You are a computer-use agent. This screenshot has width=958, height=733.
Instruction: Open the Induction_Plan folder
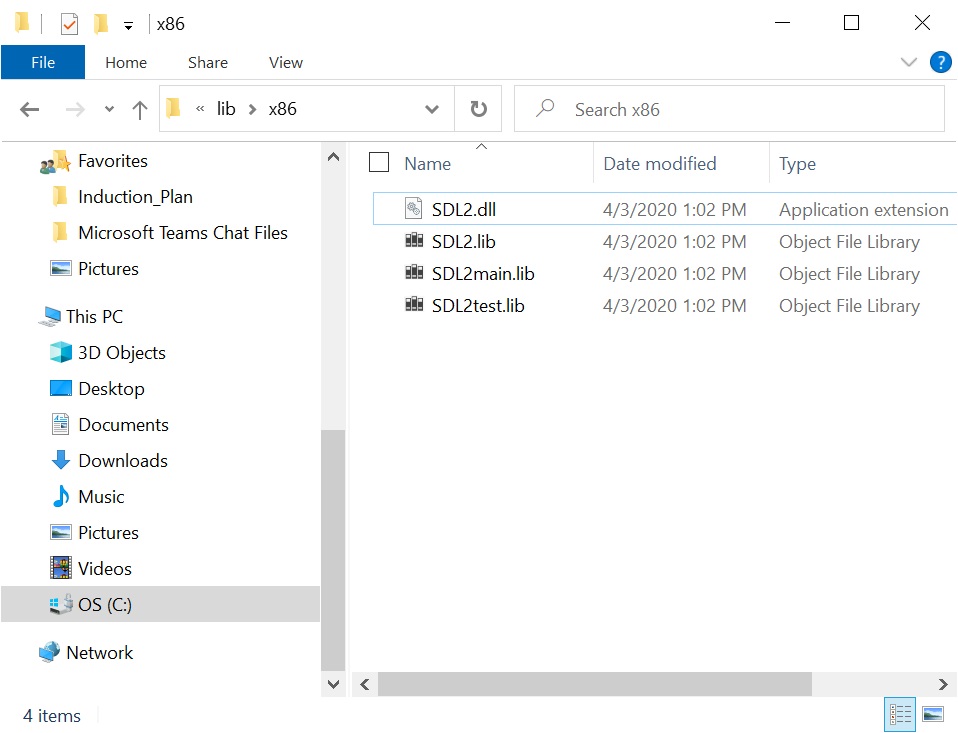coord(135,197)
